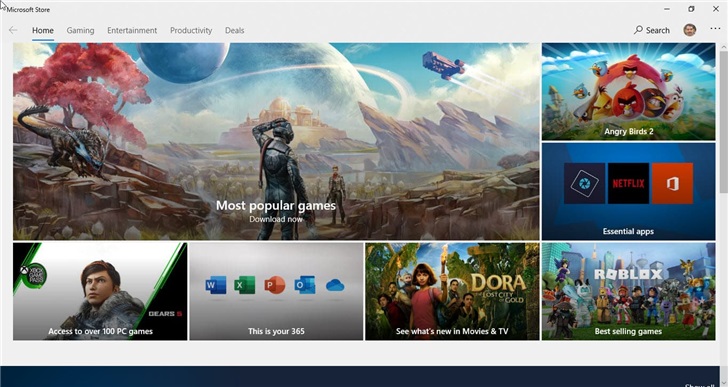Open the Most popular games banner
Image resolution: width=728 pixels, height=387 pixels.
click(276, 142)
